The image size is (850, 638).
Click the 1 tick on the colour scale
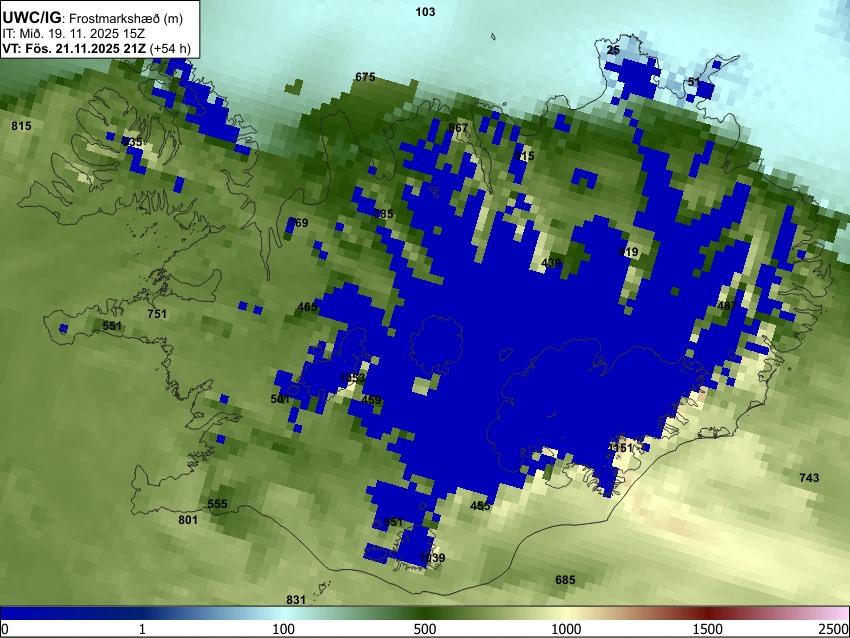(142, 629)
